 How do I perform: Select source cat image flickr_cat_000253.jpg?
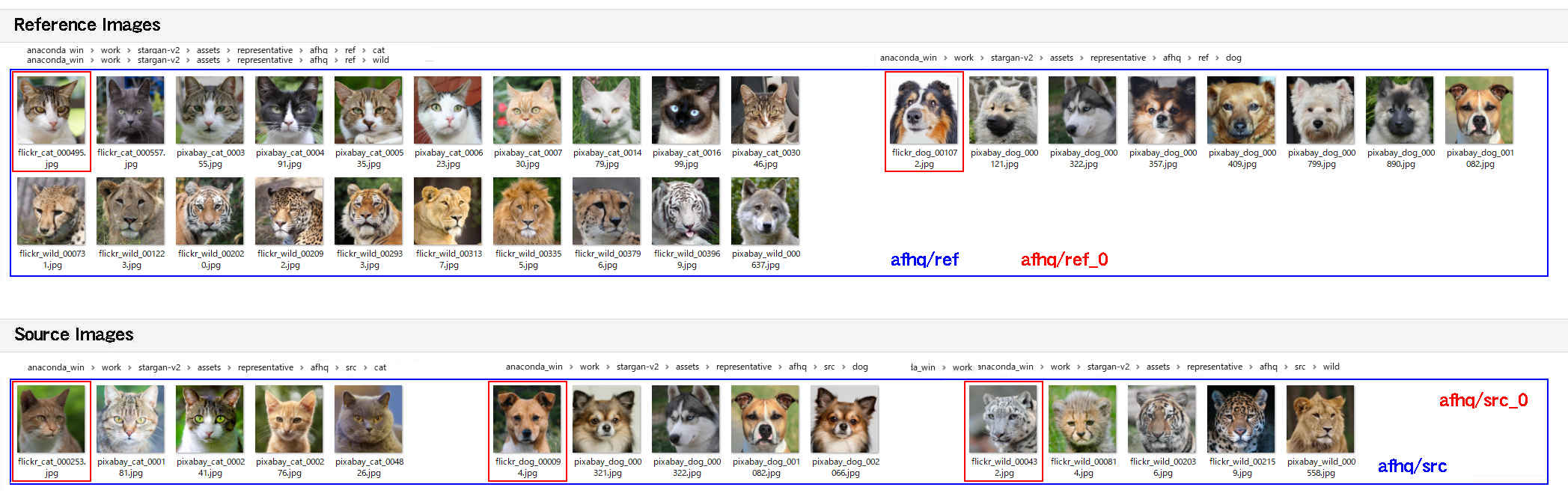point(51,420)
